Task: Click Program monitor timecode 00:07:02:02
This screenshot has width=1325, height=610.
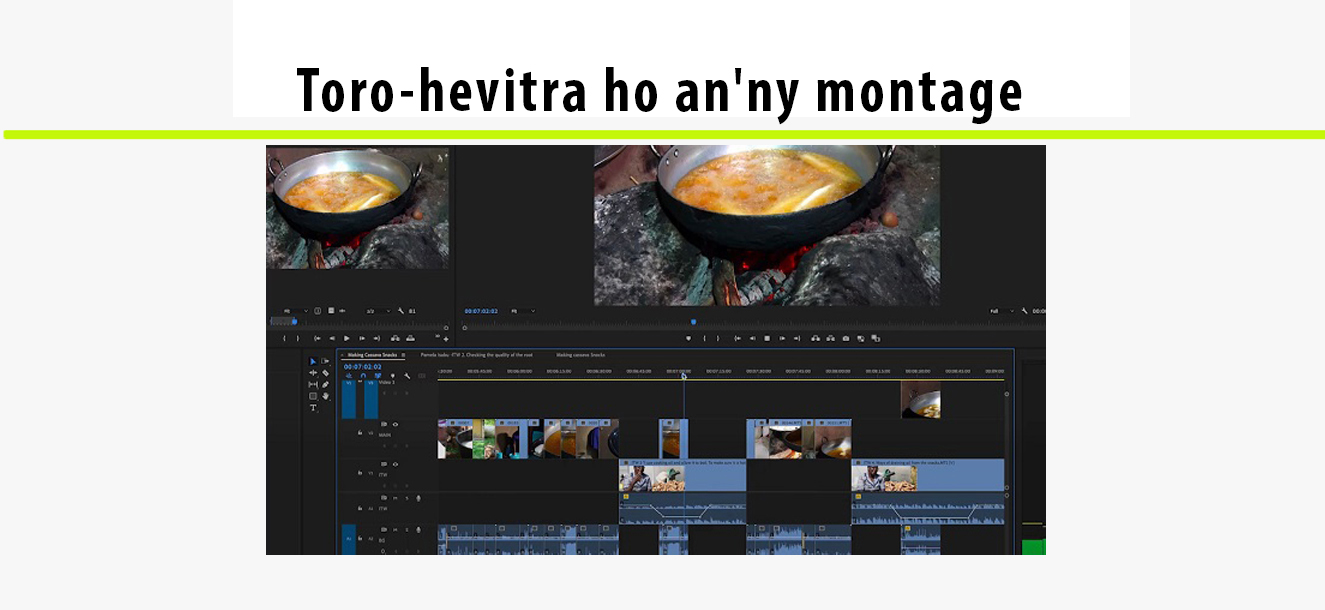Action: pos(481,311)
